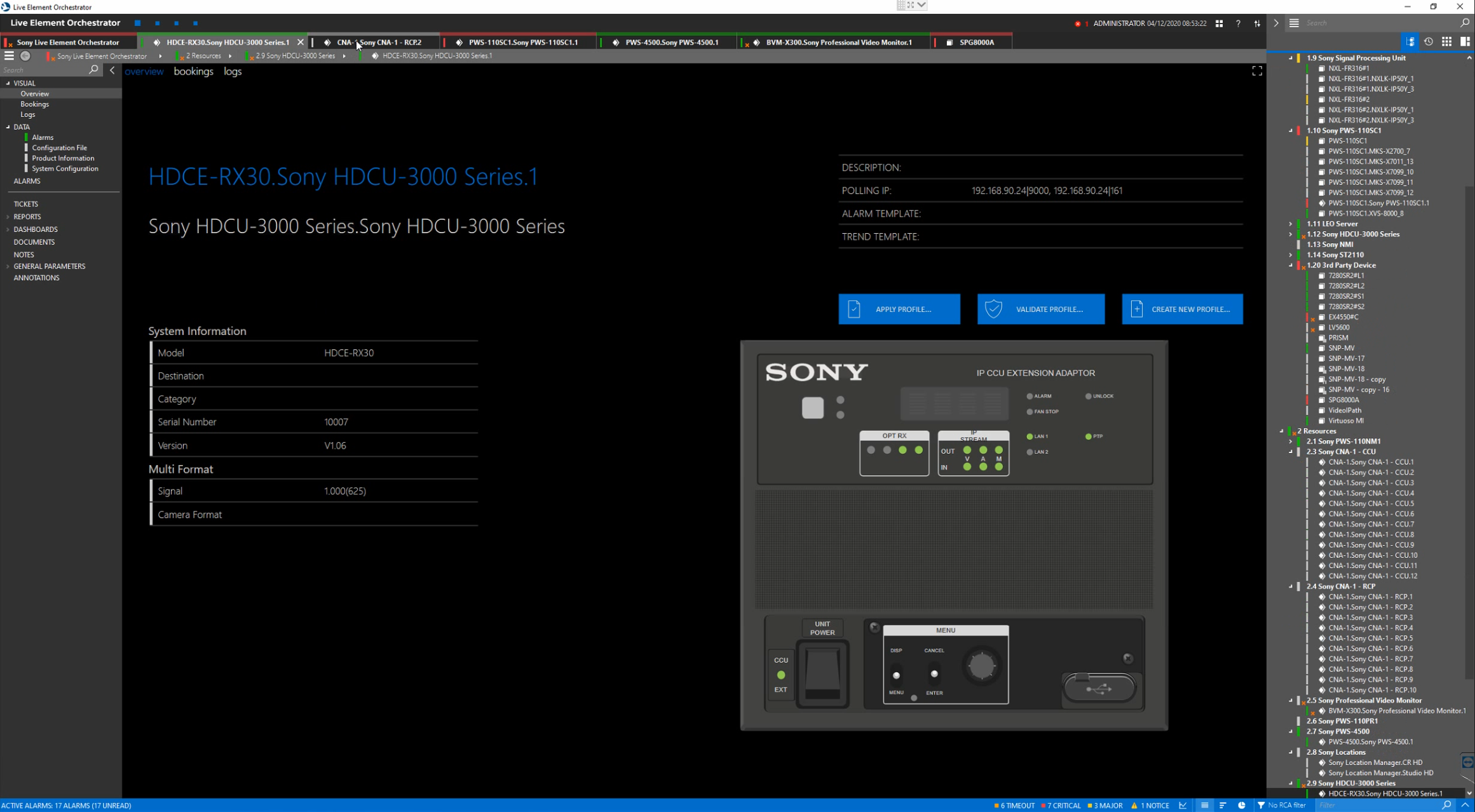This screenshot has height=812, width=1475.
Task: Expand the REPORTS sidebar item
Action: (x=8, y=217)
